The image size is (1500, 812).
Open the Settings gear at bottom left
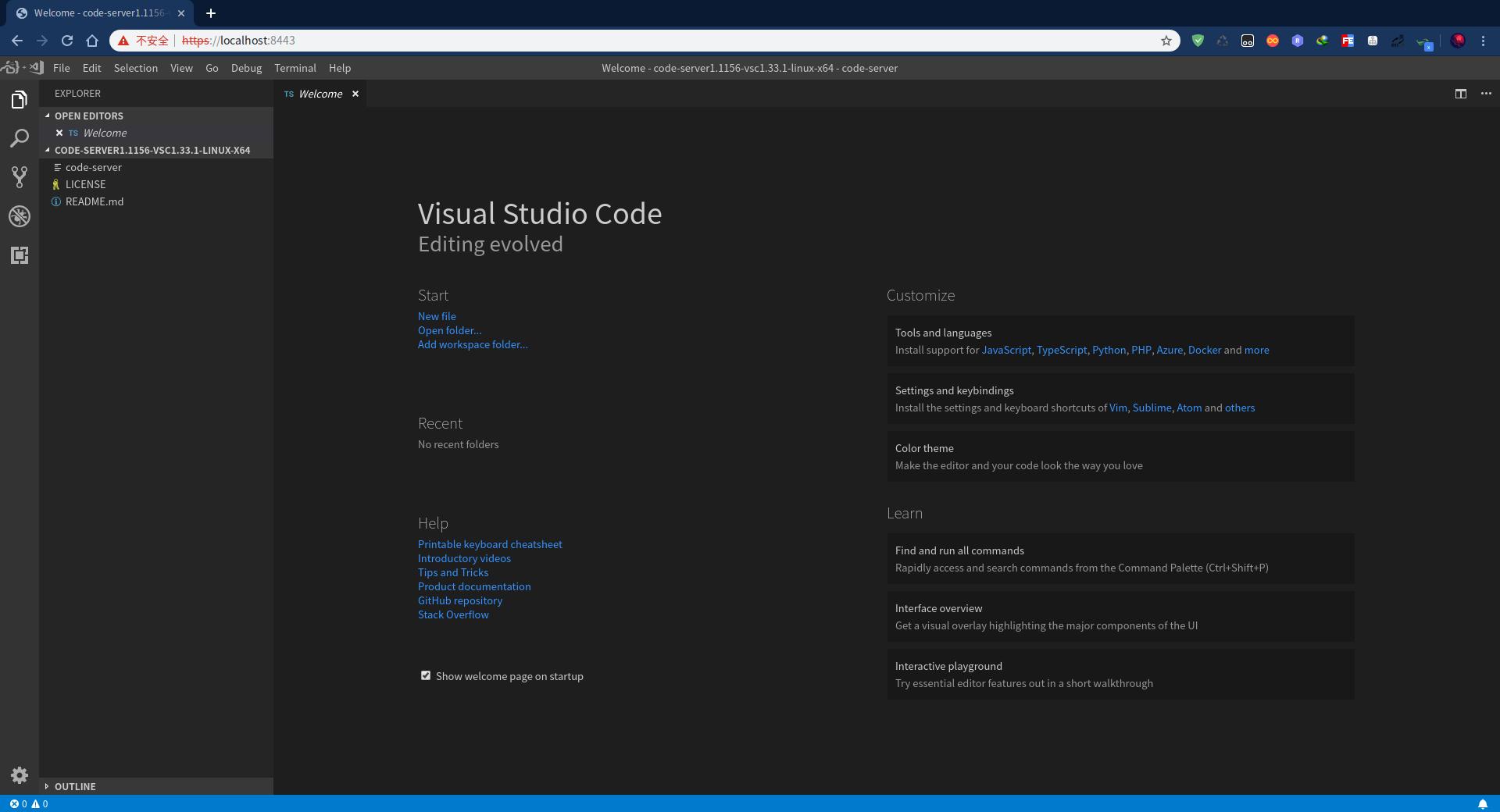19,775
